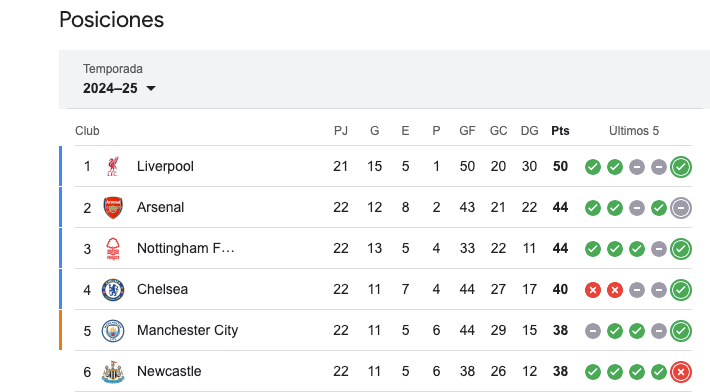The width and height of the screenshot is (710, 392).
Task: Click the Liverpool club crest icon
Action: [113, 167]
